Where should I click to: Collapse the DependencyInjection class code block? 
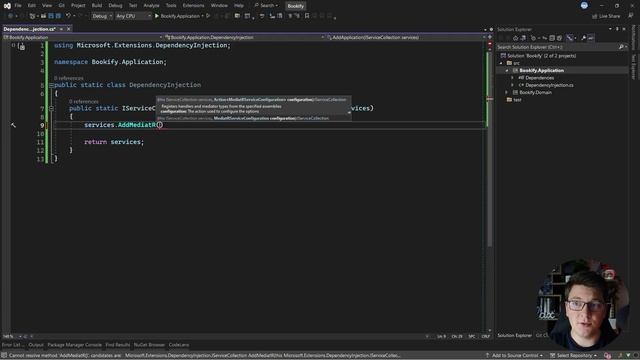pos(51,85)
